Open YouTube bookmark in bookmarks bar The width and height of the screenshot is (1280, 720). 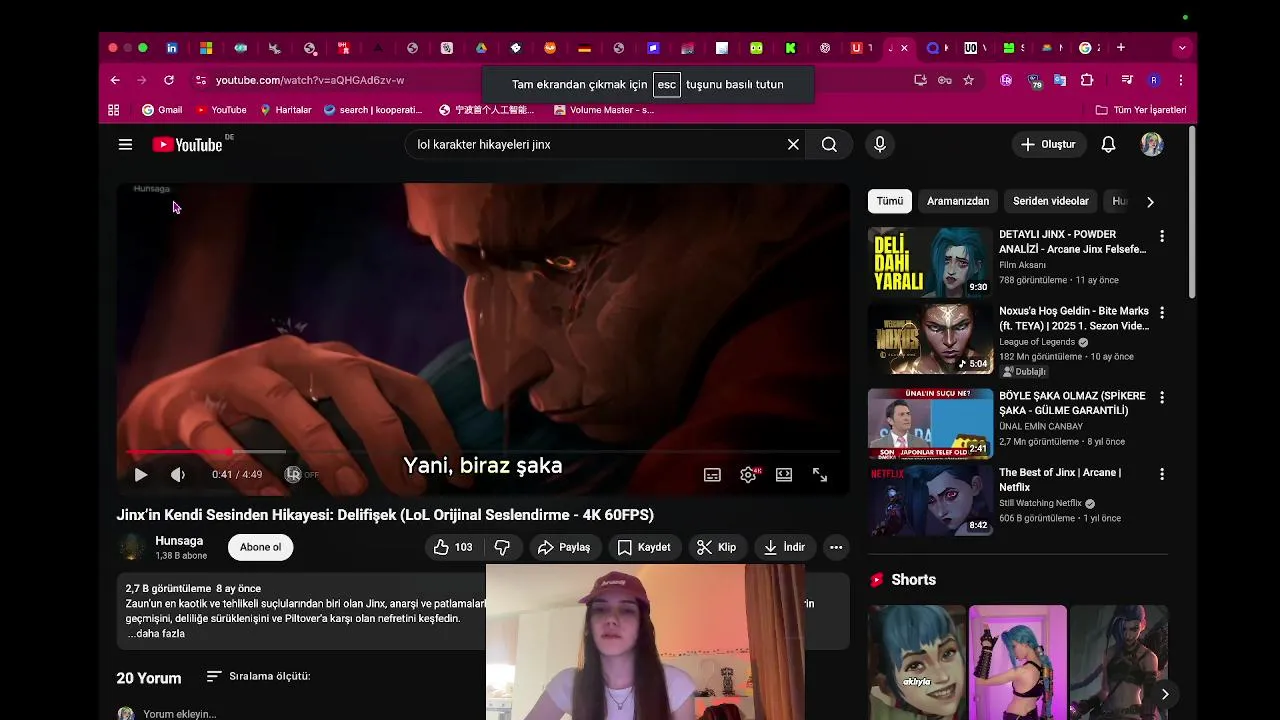pyautogui.click(x=221, y=110)
